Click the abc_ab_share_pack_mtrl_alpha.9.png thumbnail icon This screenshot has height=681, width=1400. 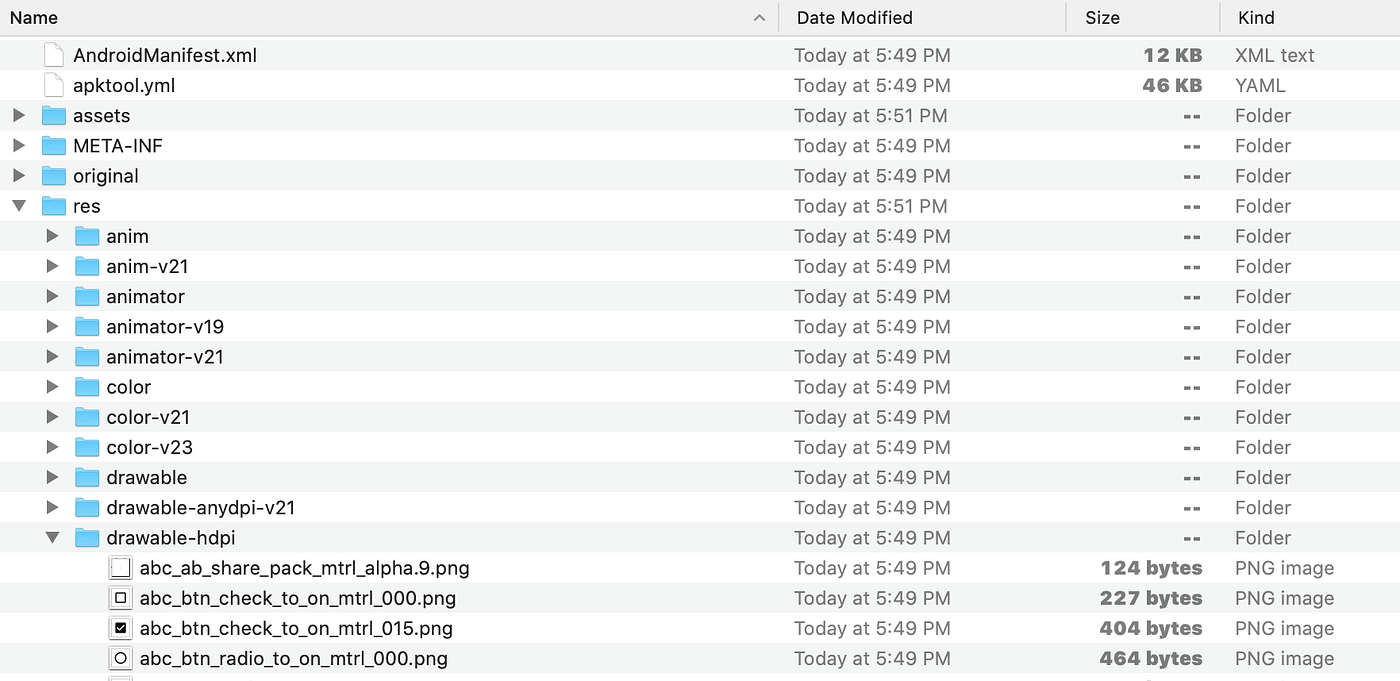coord(120,567)
